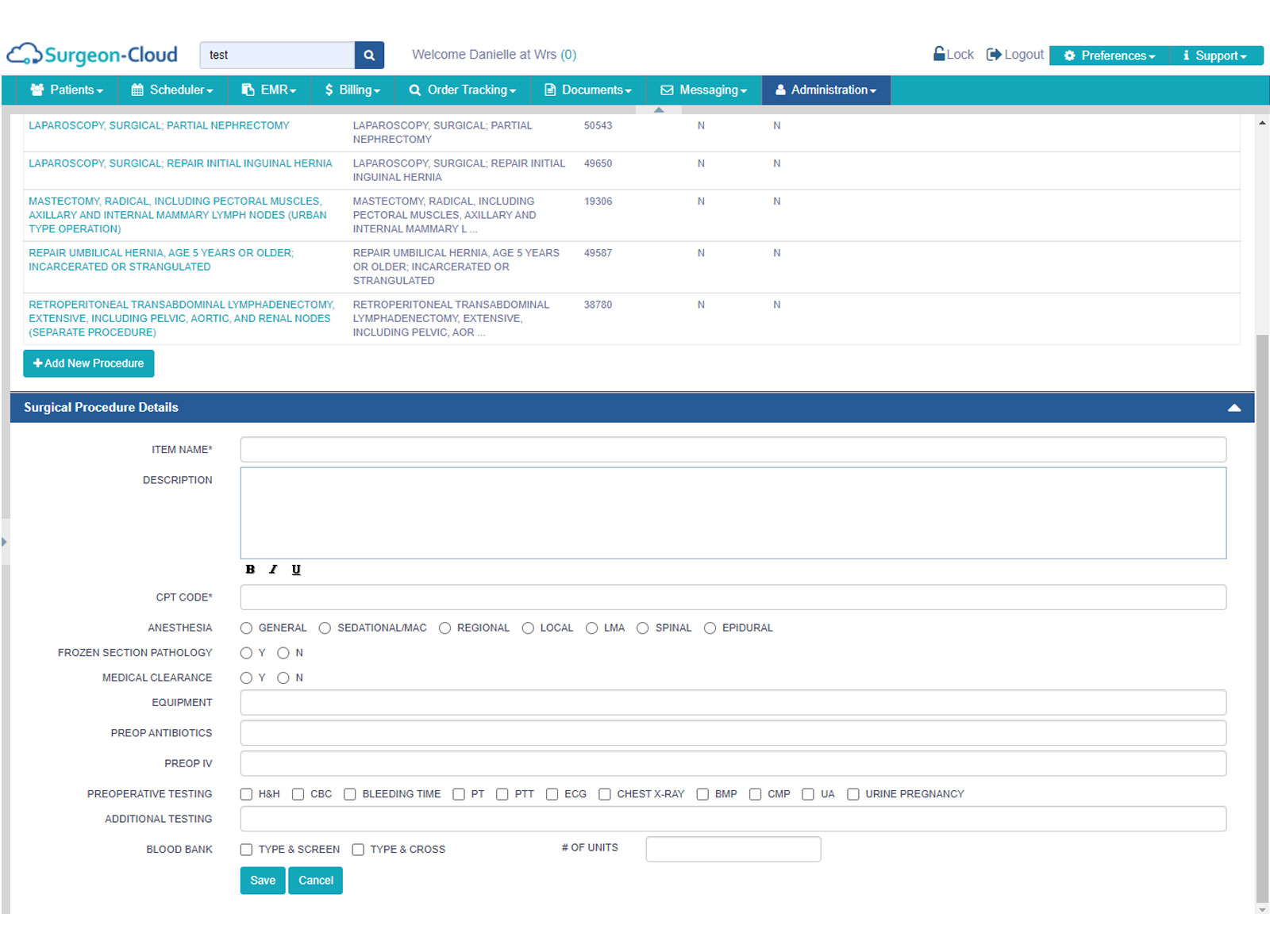Screen dimensions: 1270x952
Task: Open the EMR menu
Action: click(269, 90)
